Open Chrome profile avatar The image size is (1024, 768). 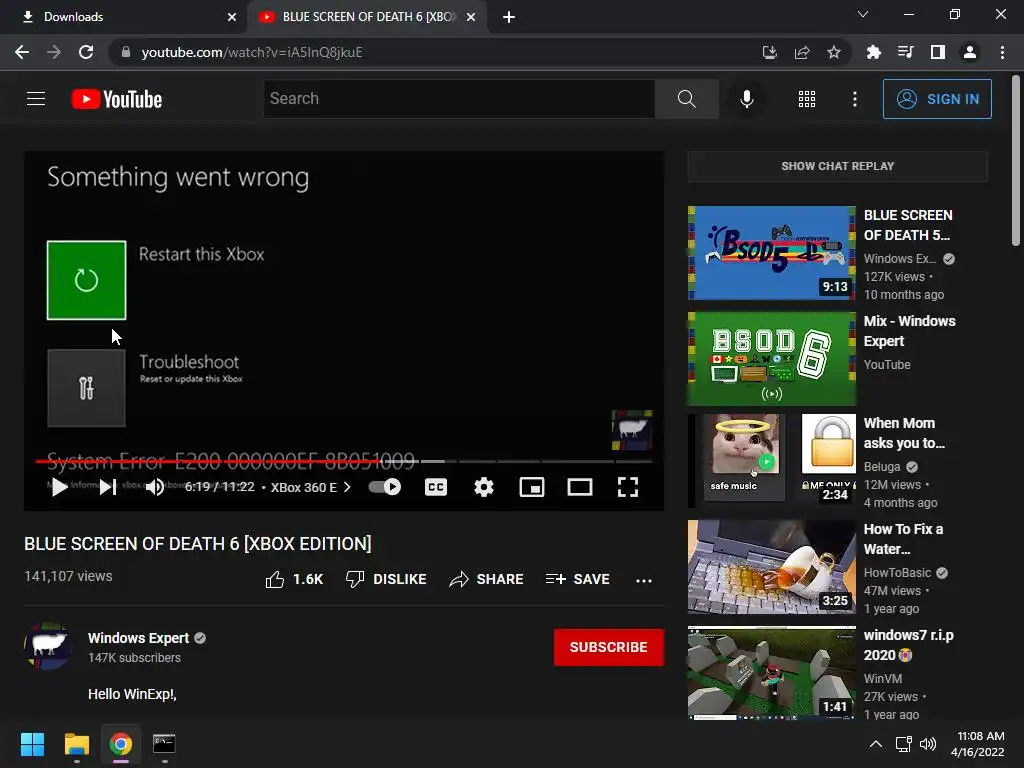pos(970,52)
